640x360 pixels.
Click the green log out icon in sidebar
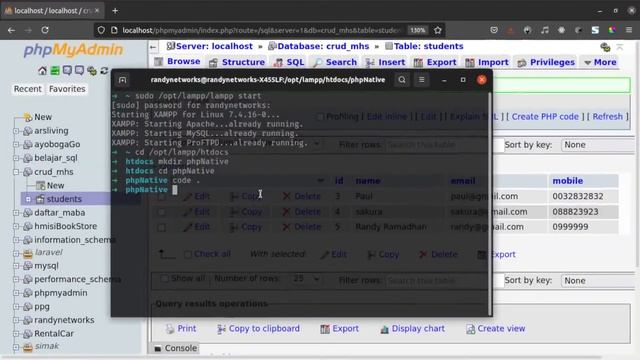tap(55, 71)
